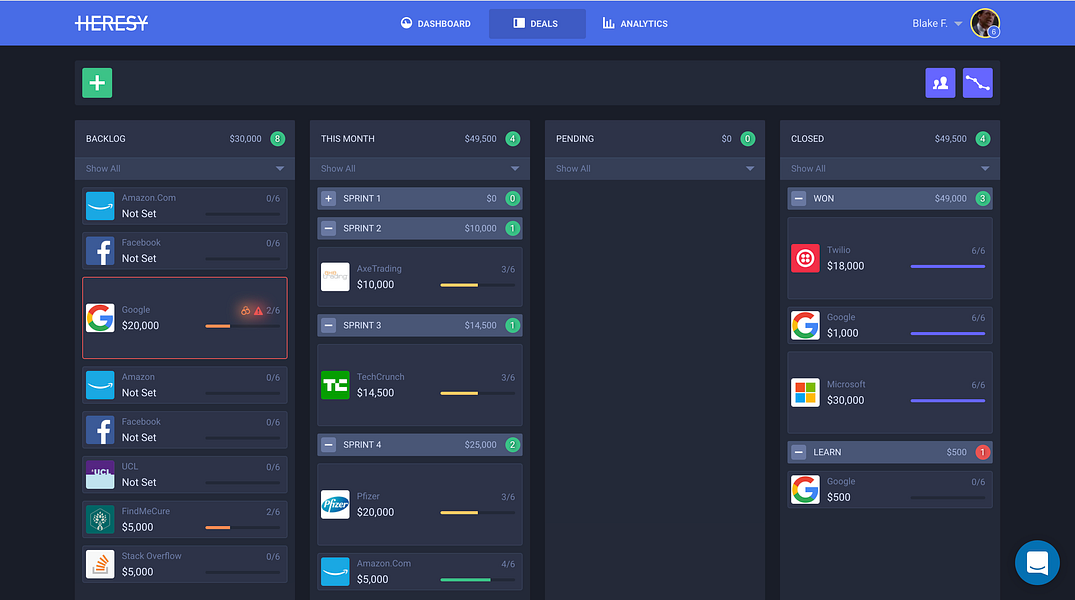Go to the Deals tab
The image size is (1075, 600).
tap(537, 23)
